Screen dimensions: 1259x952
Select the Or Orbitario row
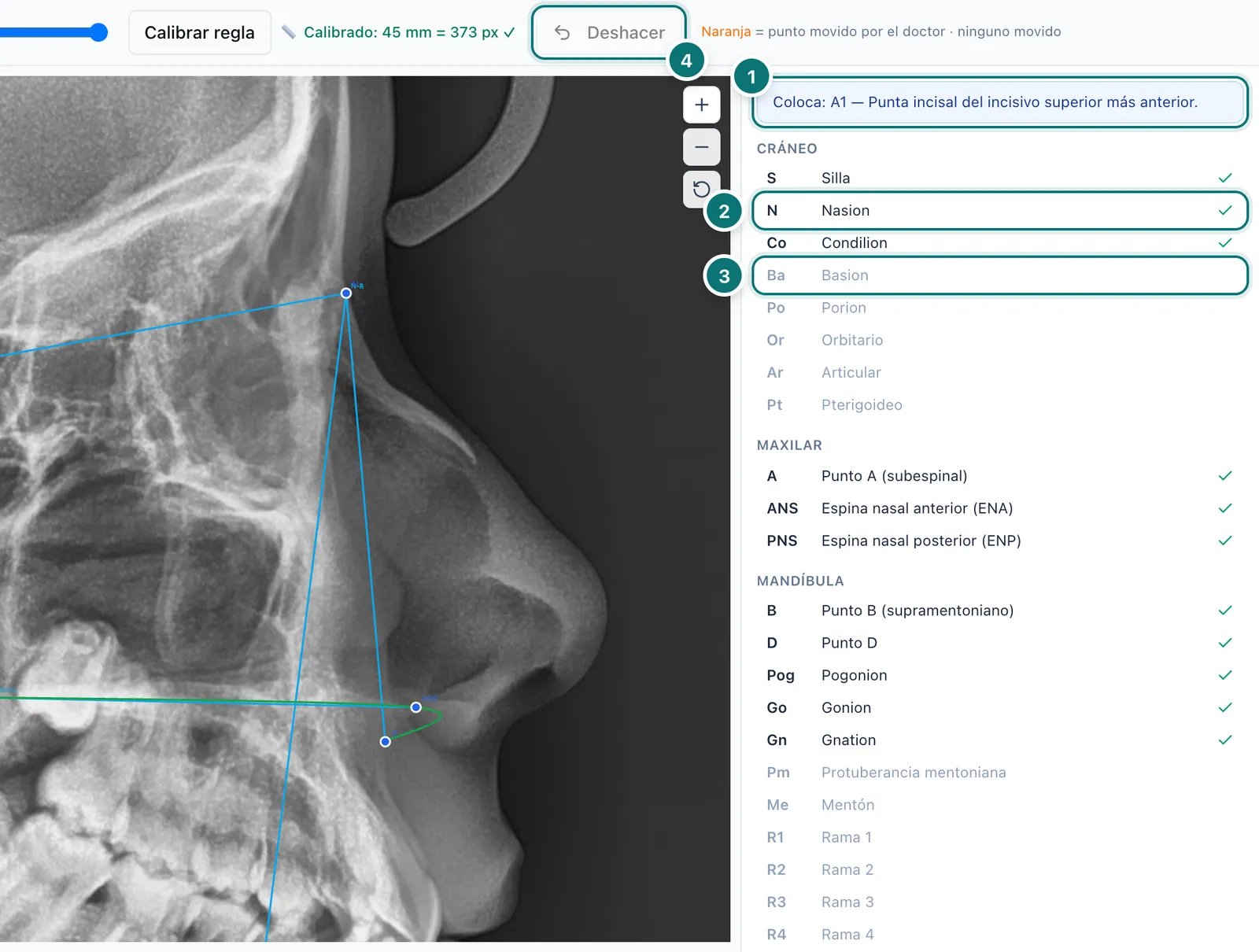[999, 340]
